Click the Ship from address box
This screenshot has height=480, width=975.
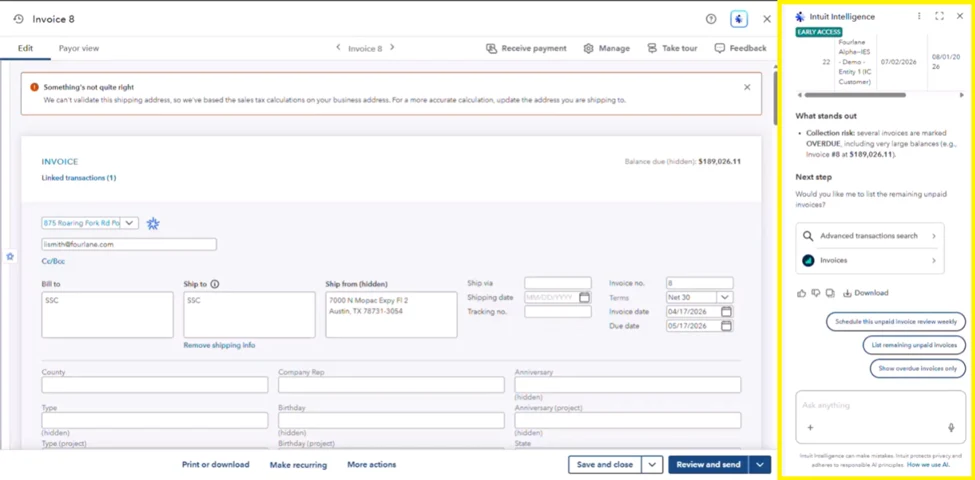[391, 315]
